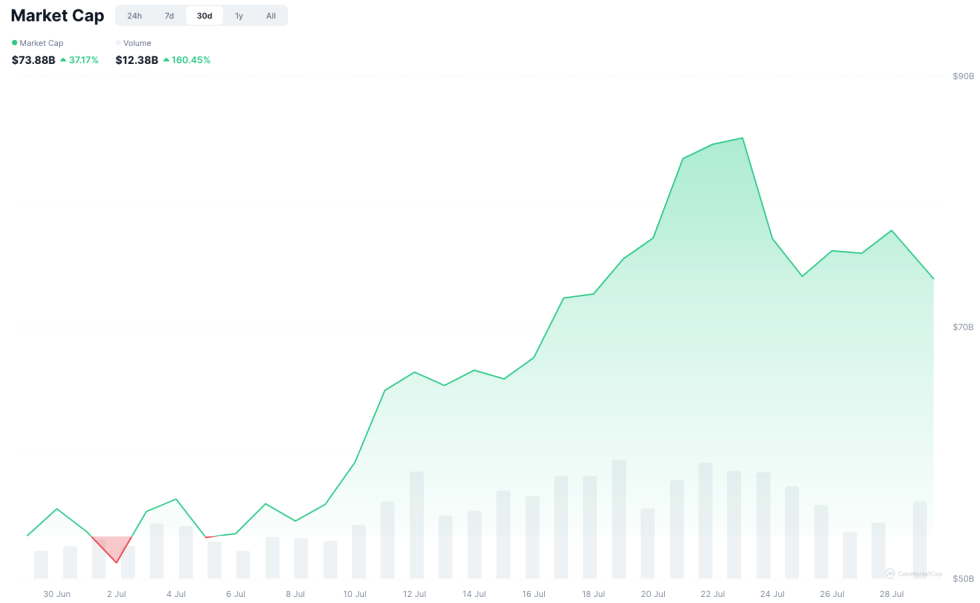The image size is (980, 603).
Task: Select the 7d time range tab
Action: [169, 16]
